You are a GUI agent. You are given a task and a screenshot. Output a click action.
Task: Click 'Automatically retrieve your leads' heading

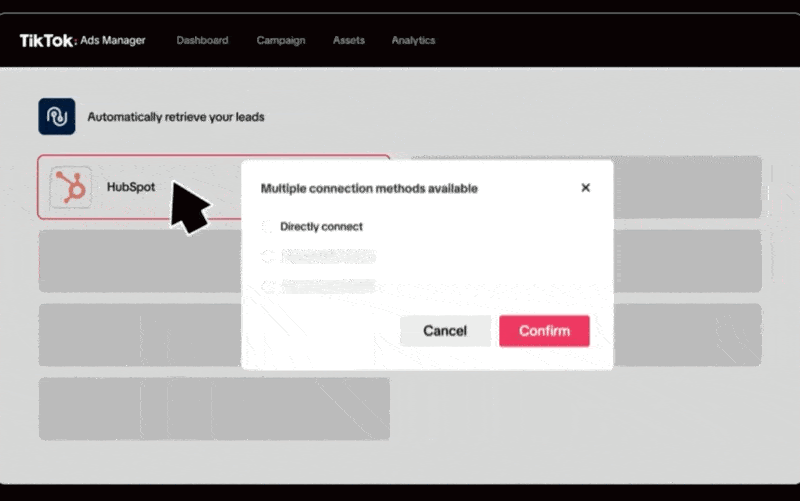(x=176, y=117)
